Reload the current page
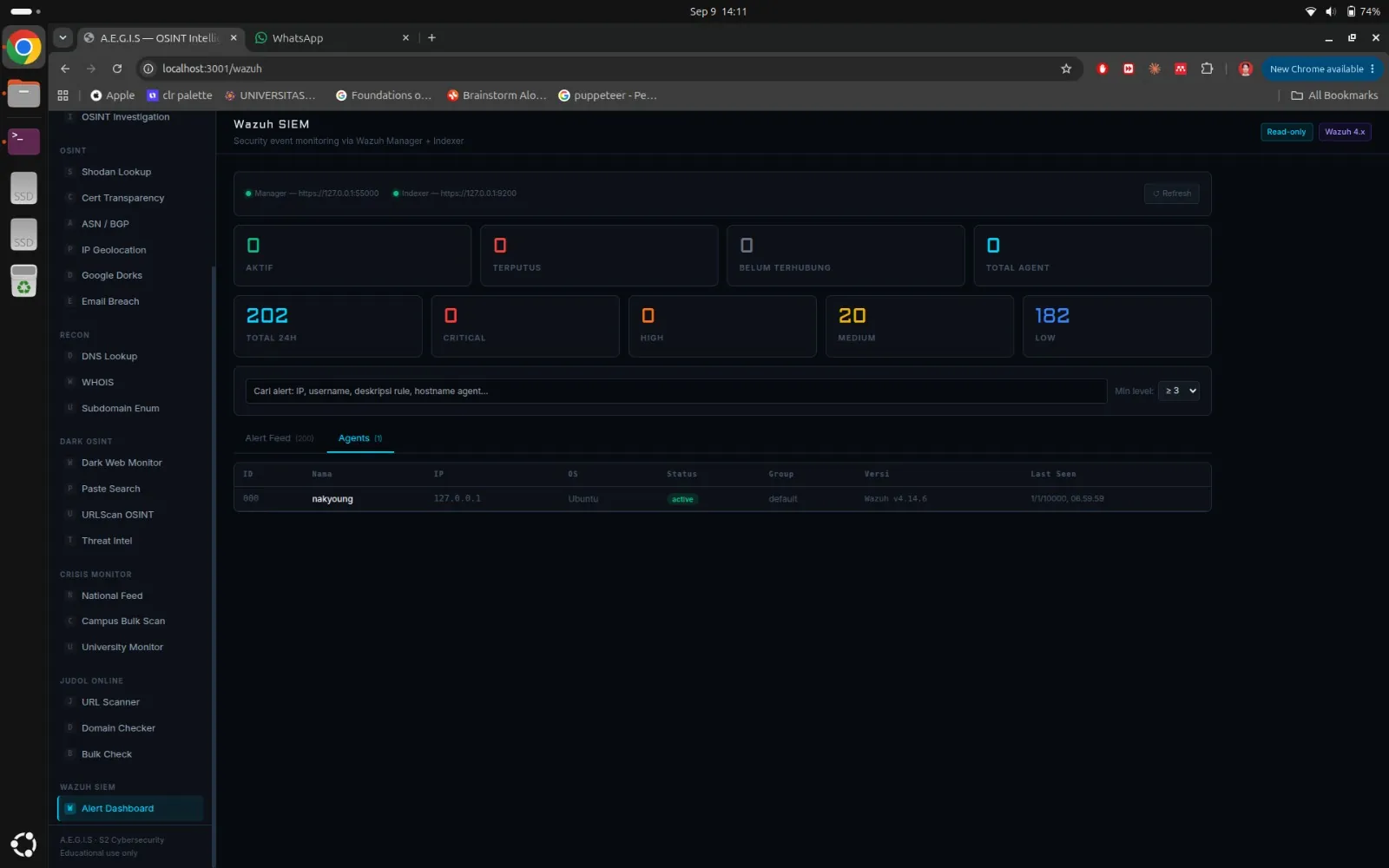The height and width of the screenshot is (868, 1389). 117,69
